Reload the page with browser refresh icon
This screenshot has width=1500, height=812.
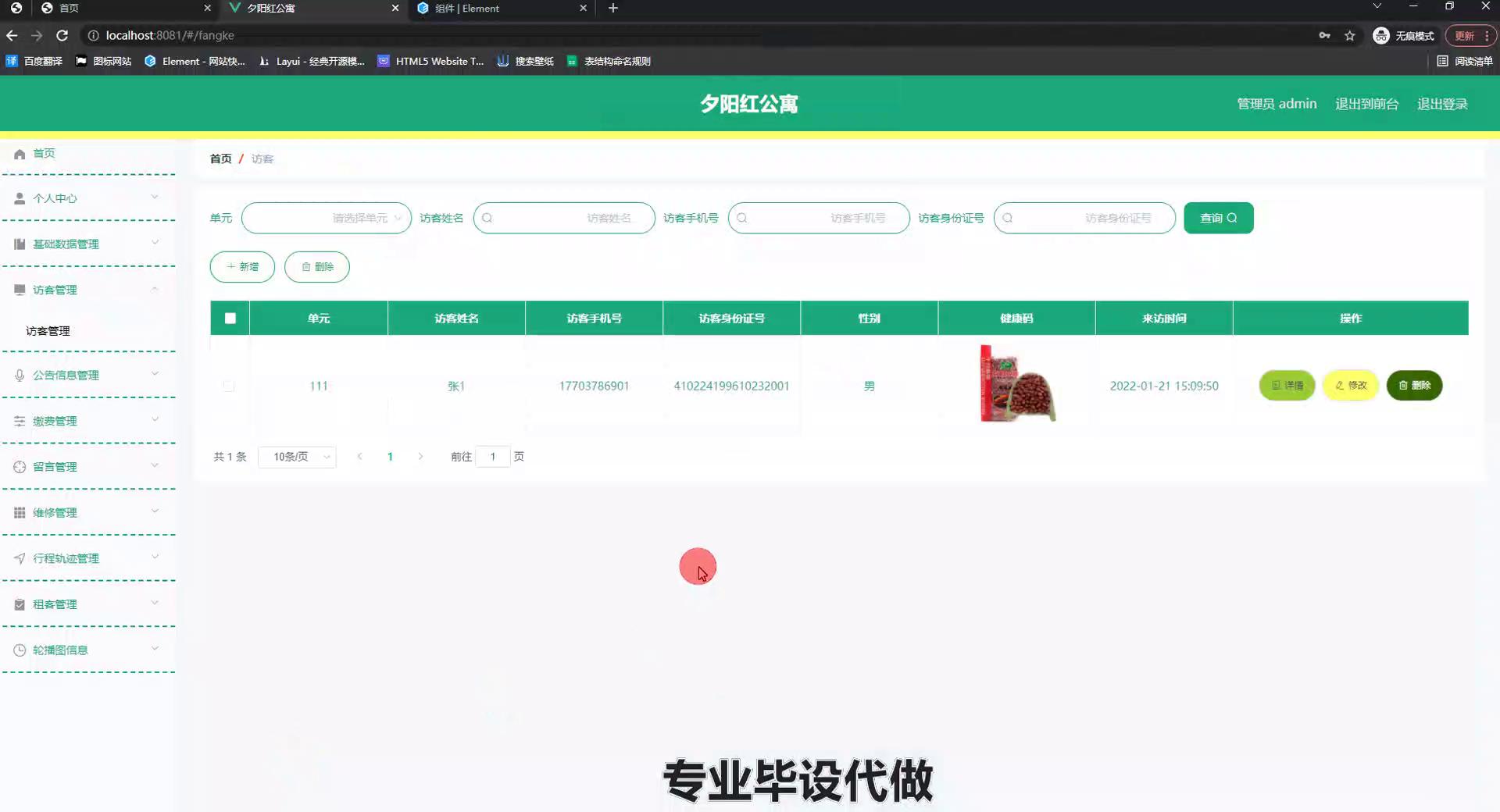click(62, 35)
